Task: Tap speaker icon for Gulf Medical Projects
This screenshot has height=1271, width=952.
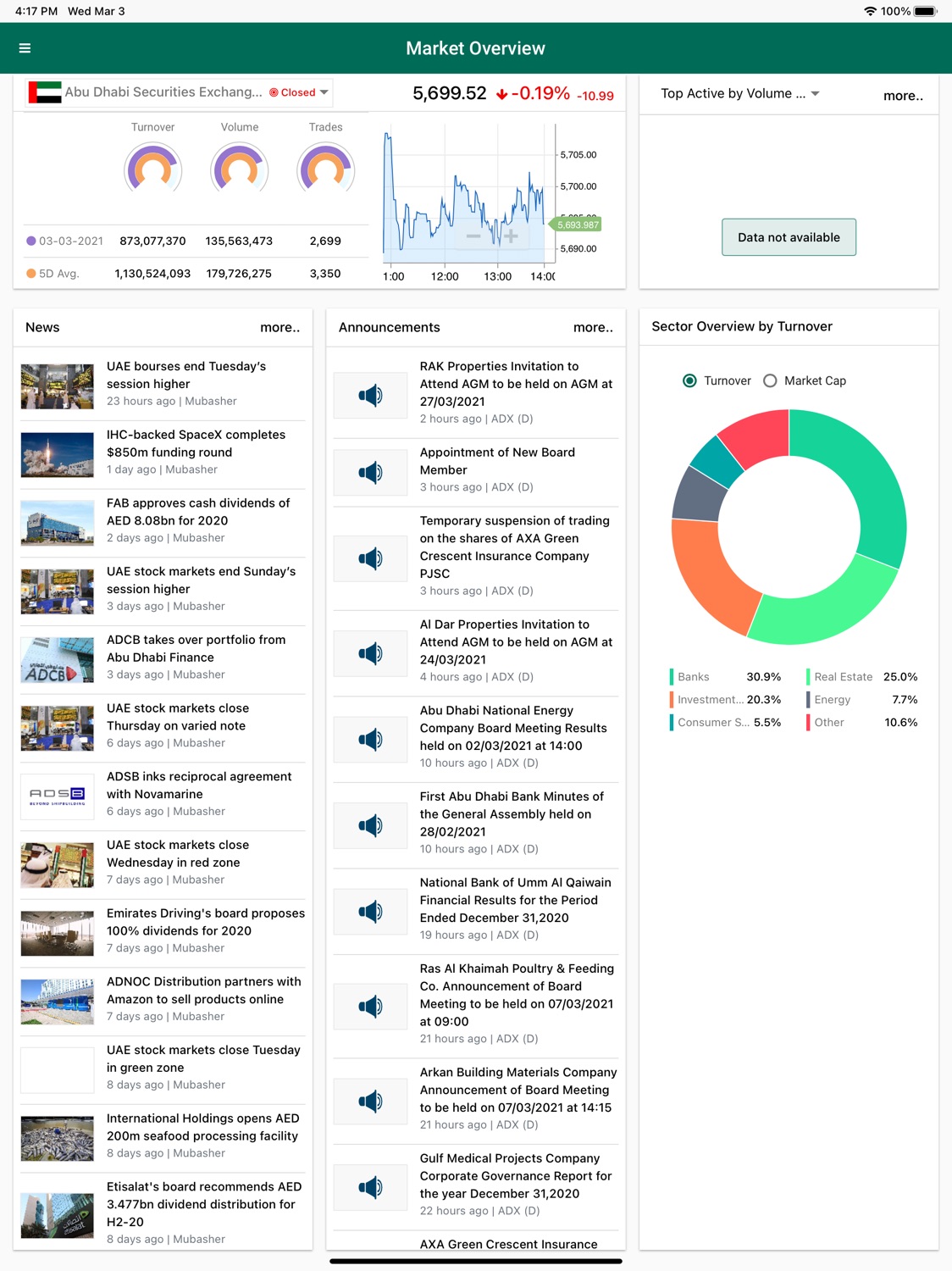Action: coord(371,1187)
